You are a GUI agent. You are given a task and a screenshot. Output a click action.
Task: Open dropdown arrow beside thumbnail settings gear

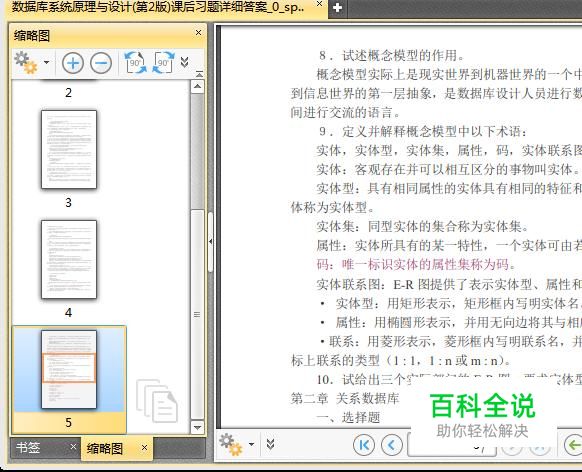[46, 62]
